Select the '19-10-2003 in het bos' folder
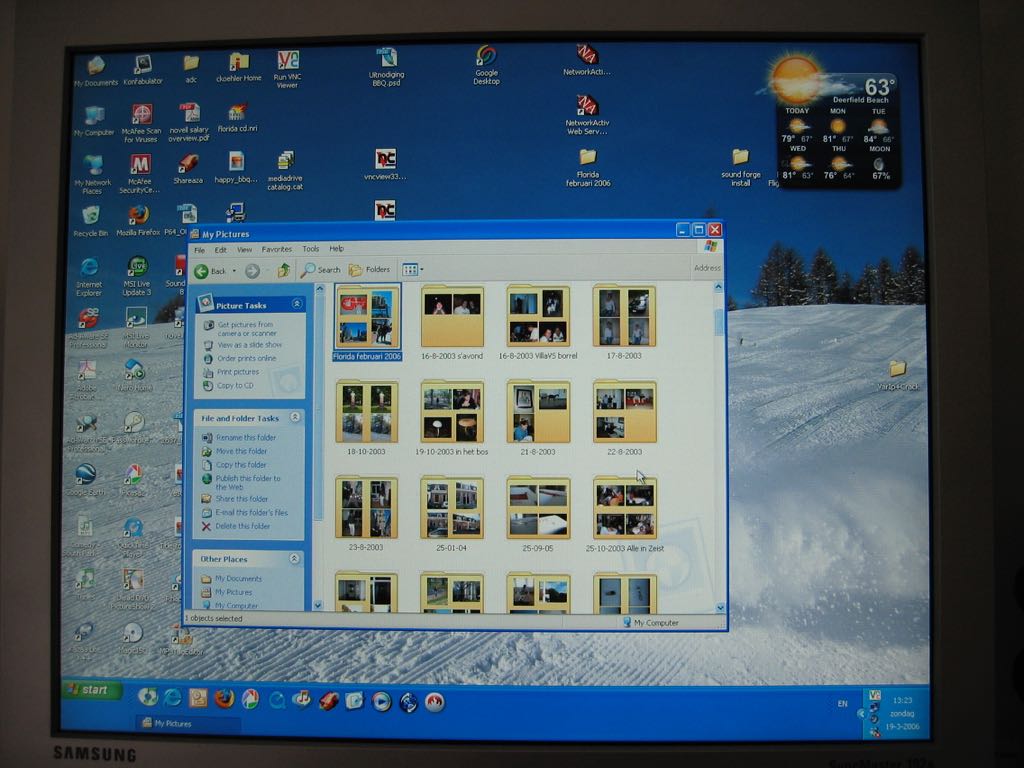The width and height of the screenshot is (1024, 768). tap(452, 412)
